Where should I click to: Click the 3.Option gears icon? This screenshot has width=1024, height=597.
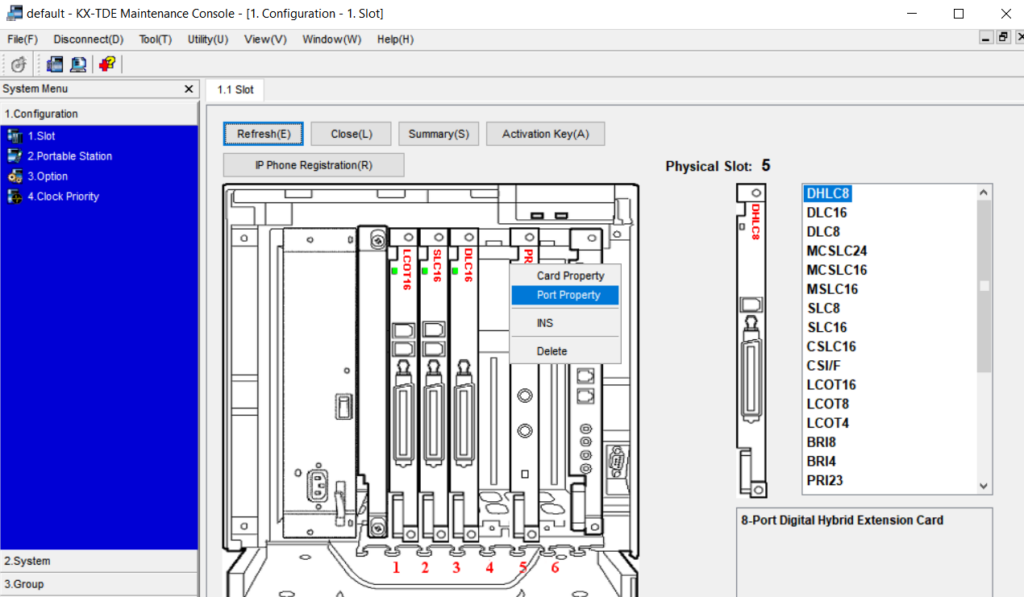(x=14, y=176)
